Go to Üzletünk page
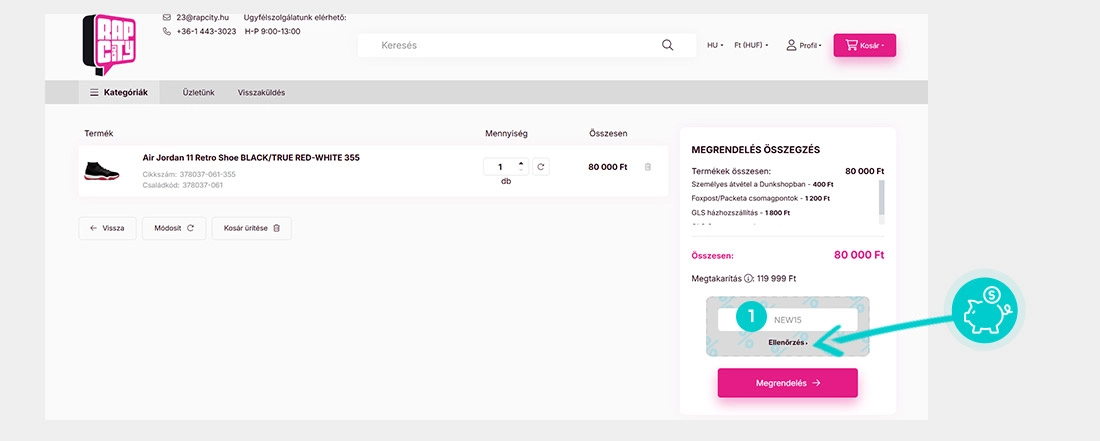The height and width of the screenshot is (441, 1100). pos(199,93)
